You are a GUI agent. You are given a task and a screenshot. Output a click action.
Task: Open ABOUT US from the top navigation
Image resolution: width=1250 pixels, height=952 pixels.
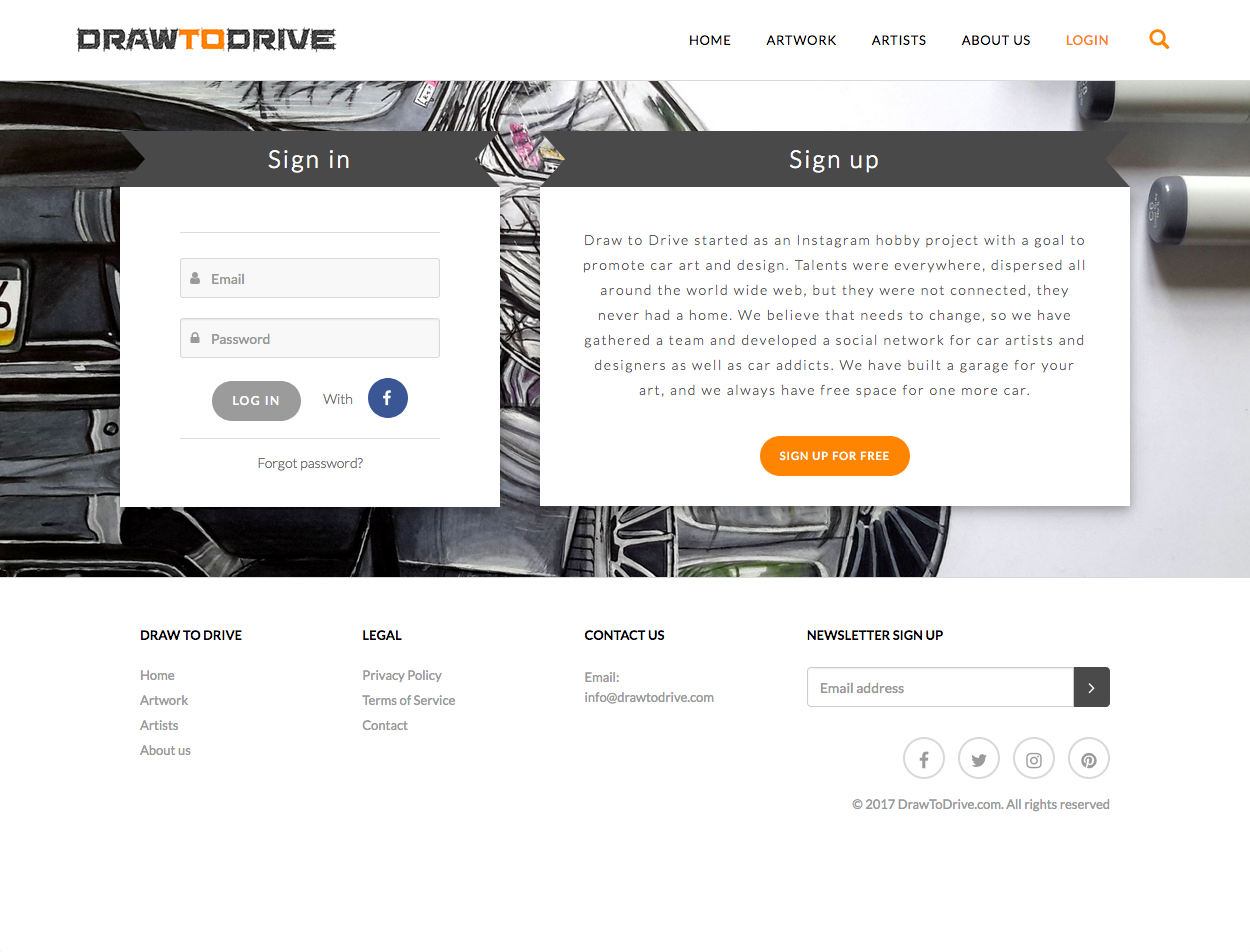995,40
